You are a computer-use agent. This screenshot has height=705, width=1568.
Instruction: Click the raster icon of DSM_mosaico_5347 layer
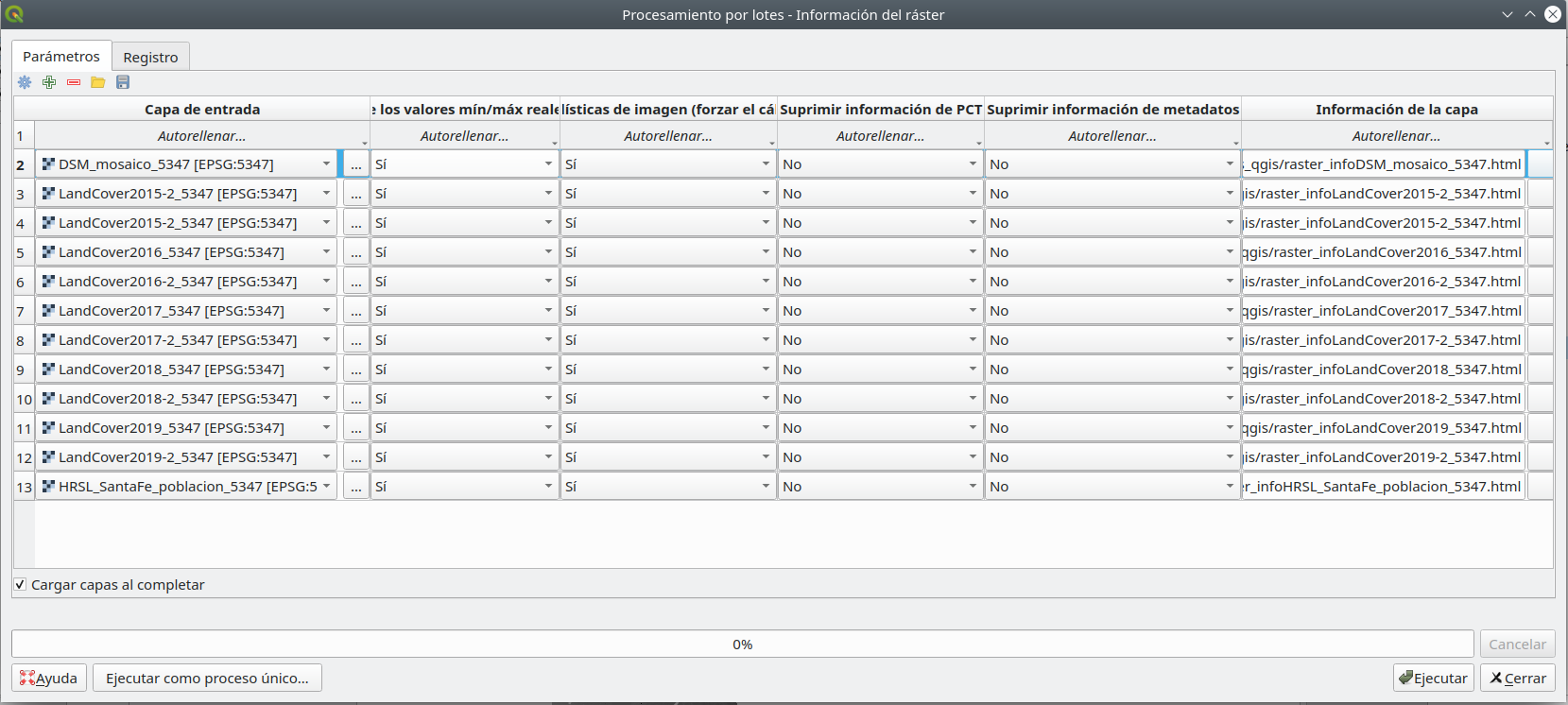48,164
